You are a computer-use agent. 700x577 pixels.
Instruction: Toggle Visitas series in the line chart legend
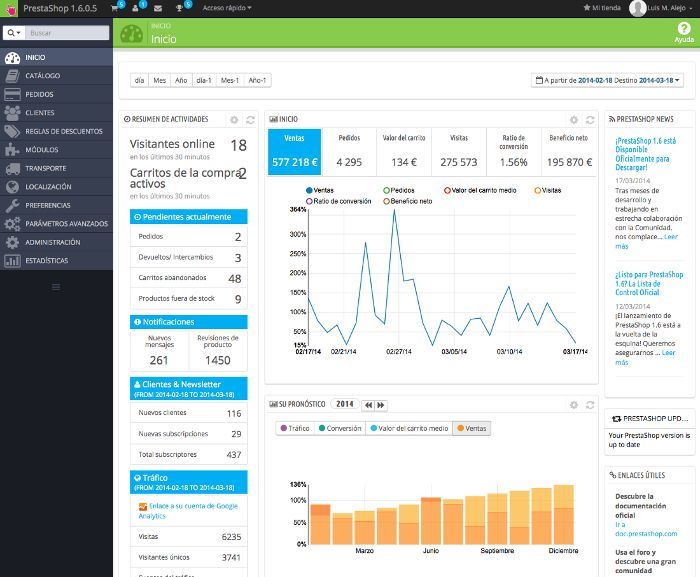[x=548, y=190]
